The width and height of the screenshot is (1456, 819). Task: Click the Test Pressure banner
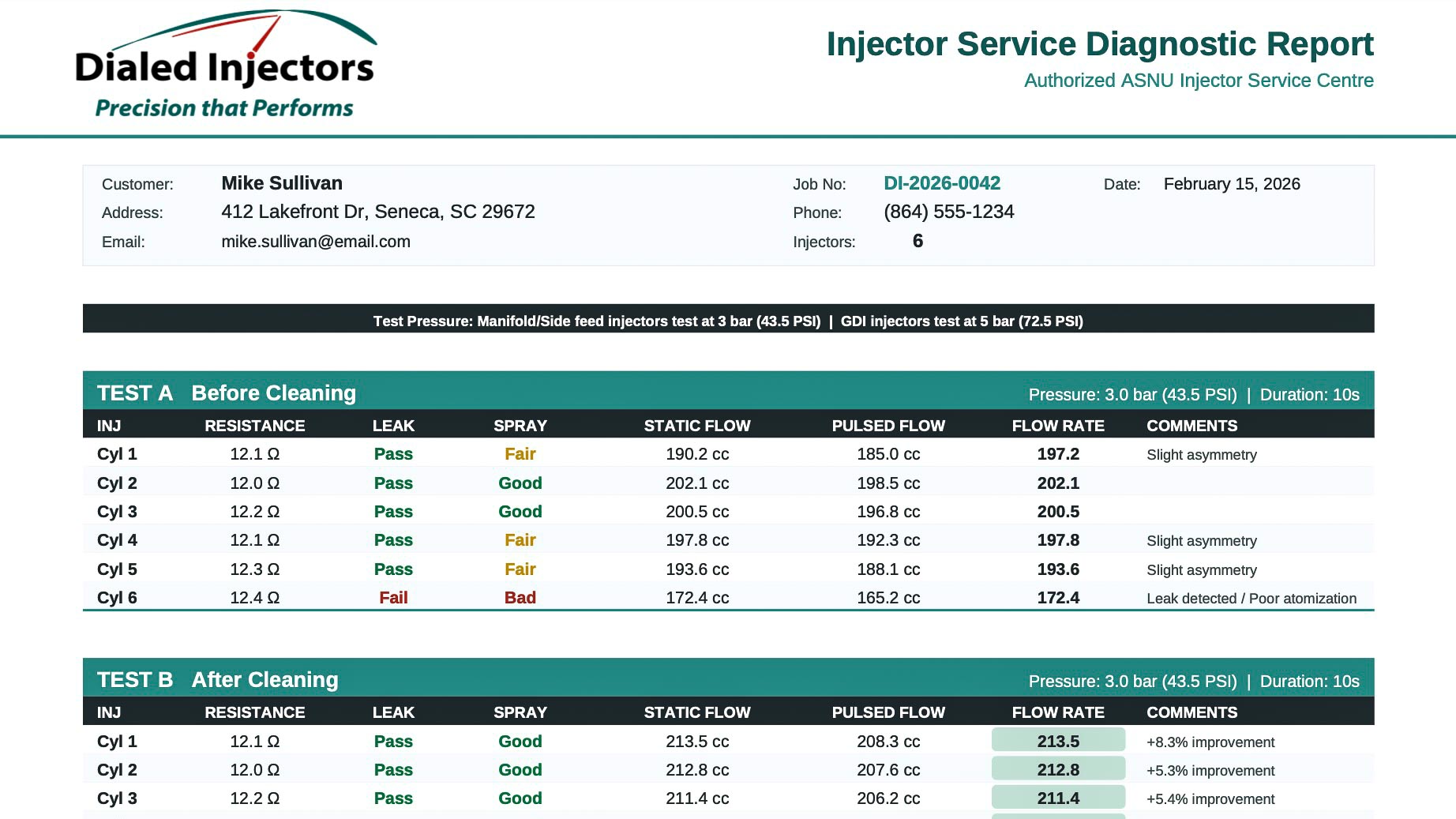coord(727,321)
